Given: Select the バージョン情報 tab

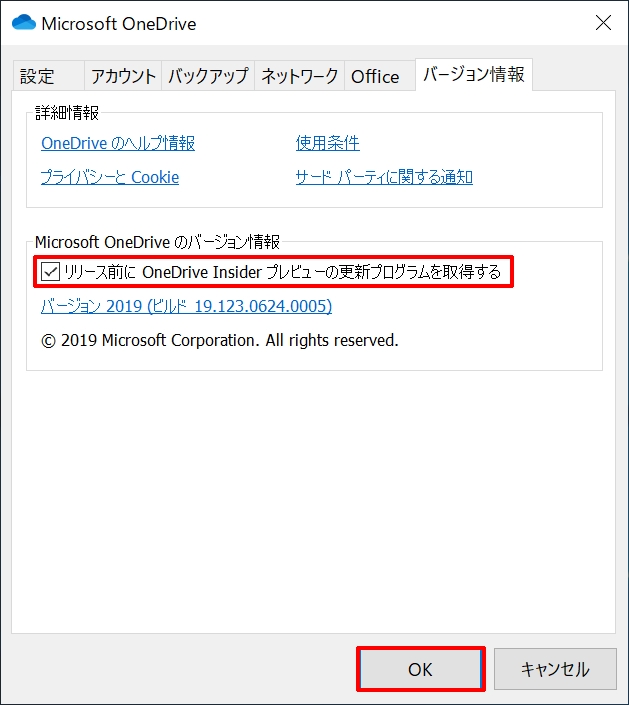Looking at the screenshot, I should [x=474, y=75].
